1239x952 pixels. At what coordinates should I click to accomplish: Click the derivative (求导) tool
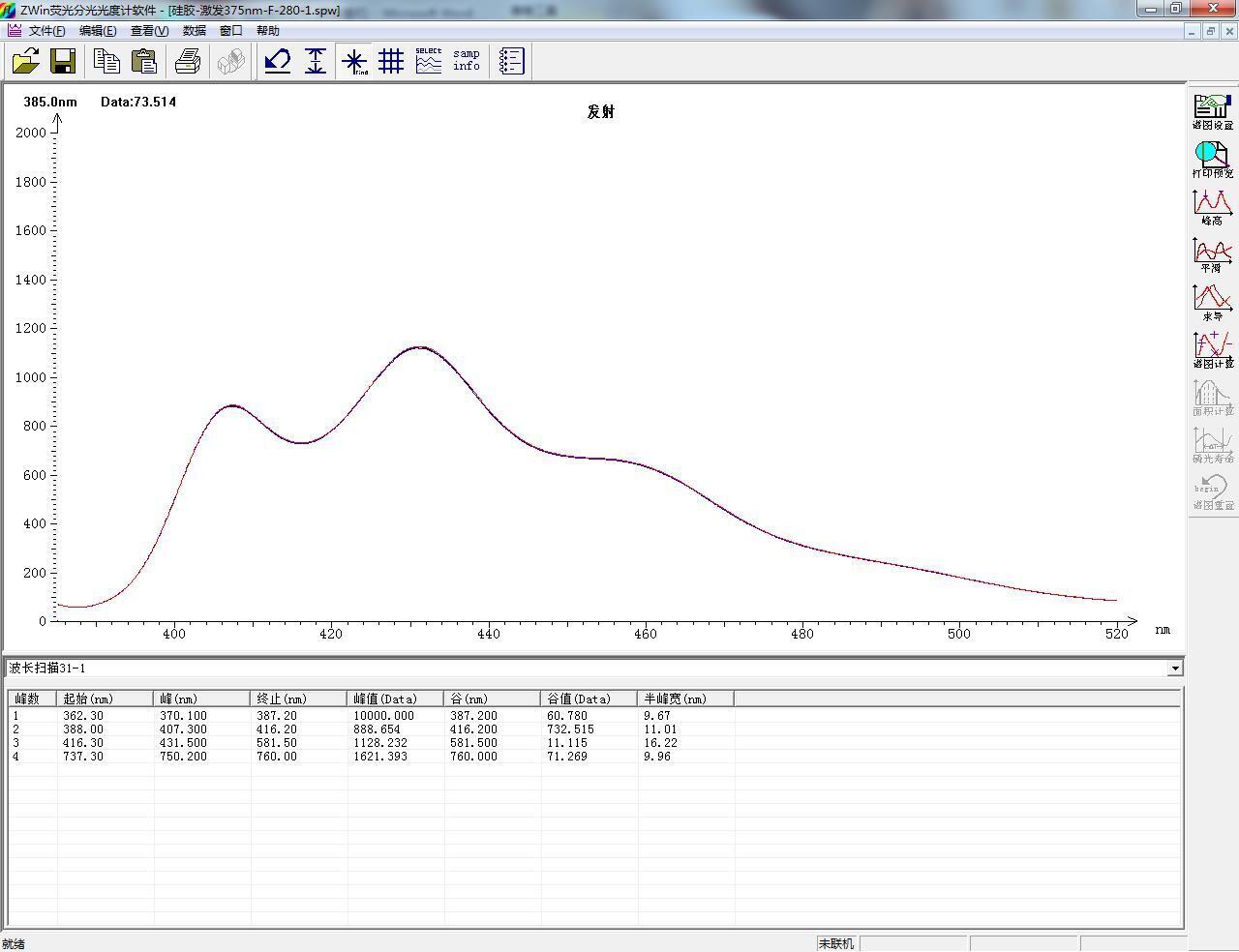point(1213,302)
